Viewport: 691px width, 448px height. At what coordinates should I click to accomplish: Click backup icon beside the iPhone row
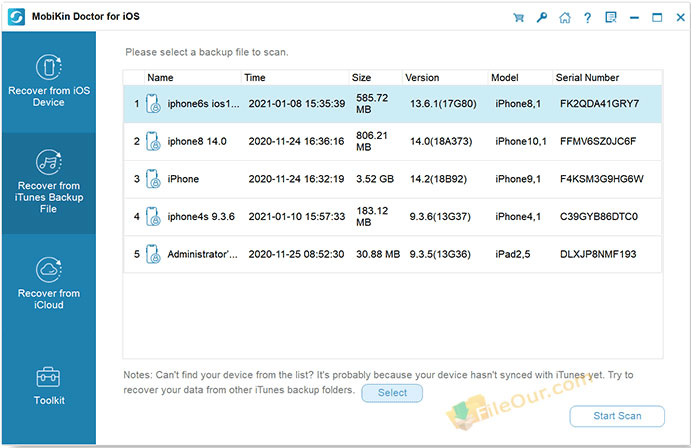pos(153,179)
